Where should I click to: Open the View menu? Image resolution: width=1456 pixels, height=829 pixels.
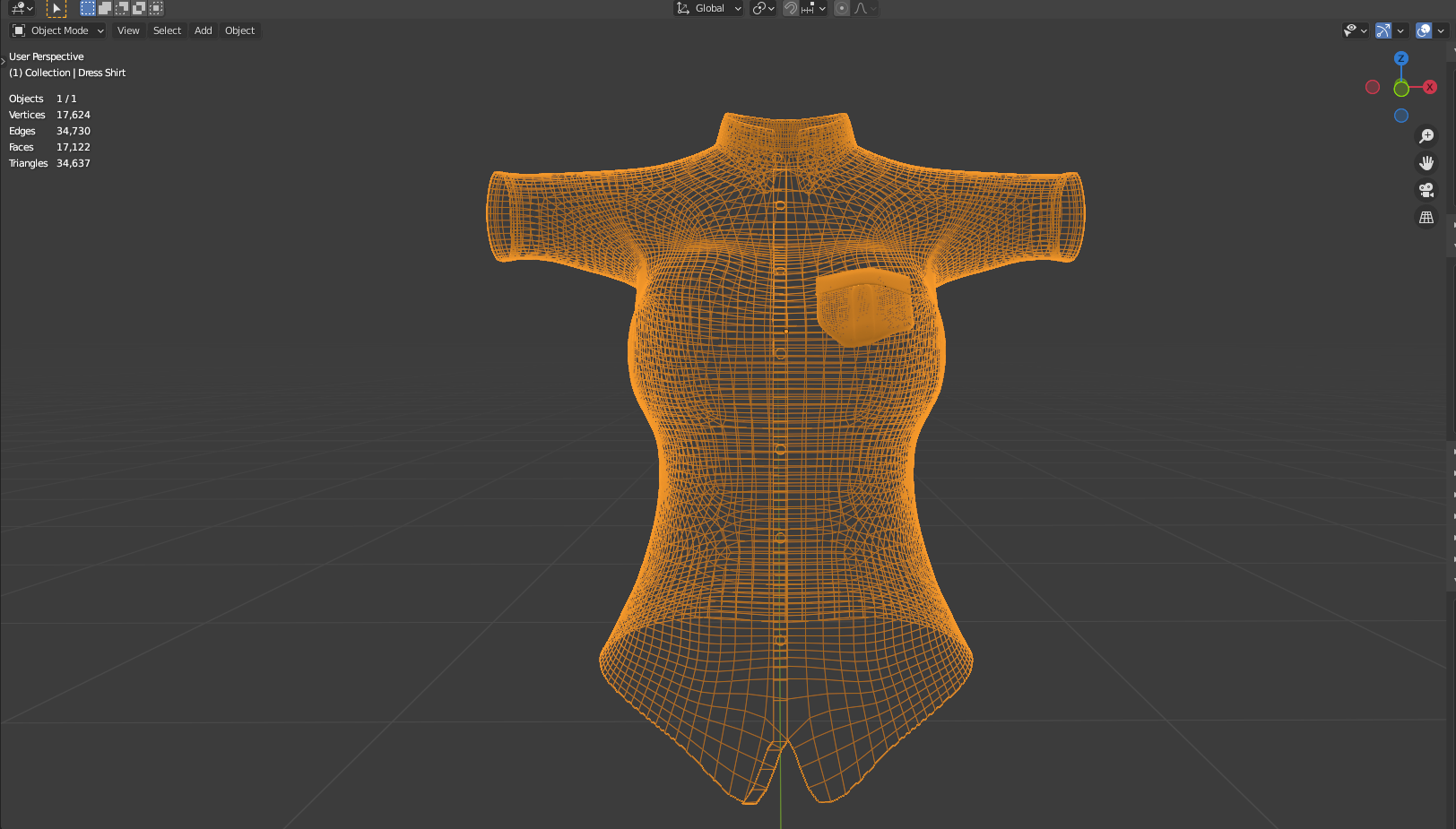pyautogui.click(x=128, y=30)
